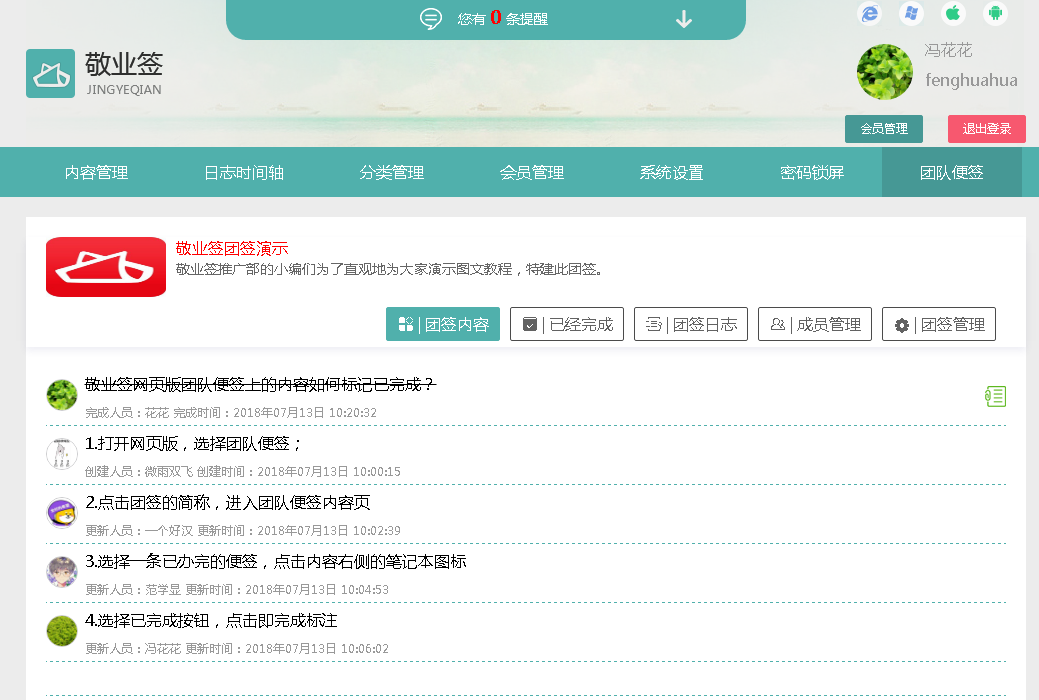Click the 敬业签 logo icon
The width and height of the screenshot is (1039, 700).
point(50,74)
